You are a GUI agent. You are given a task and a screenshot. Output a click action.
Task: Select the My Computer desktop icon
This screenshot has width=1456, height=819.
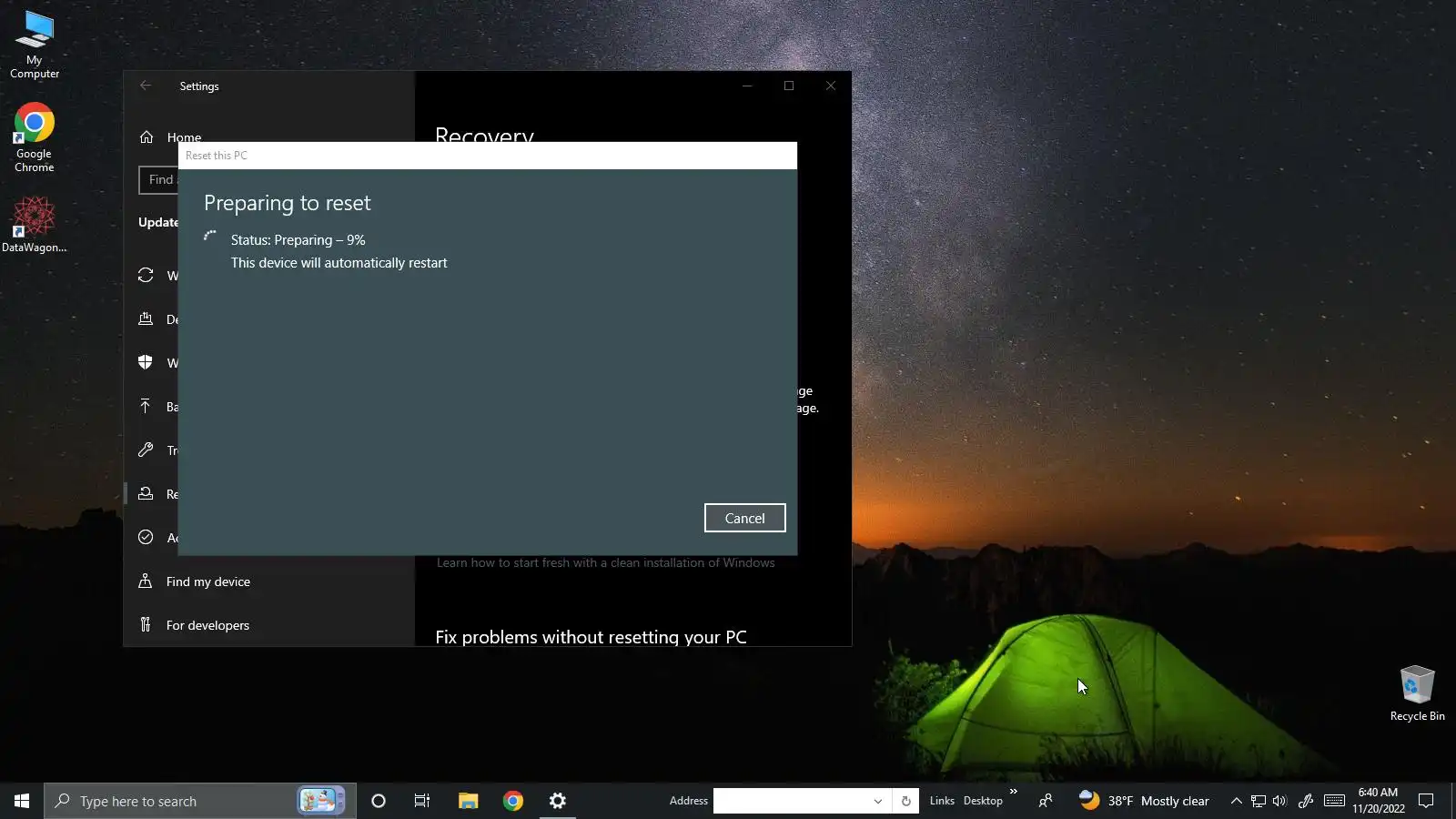[x=35, y=45]
